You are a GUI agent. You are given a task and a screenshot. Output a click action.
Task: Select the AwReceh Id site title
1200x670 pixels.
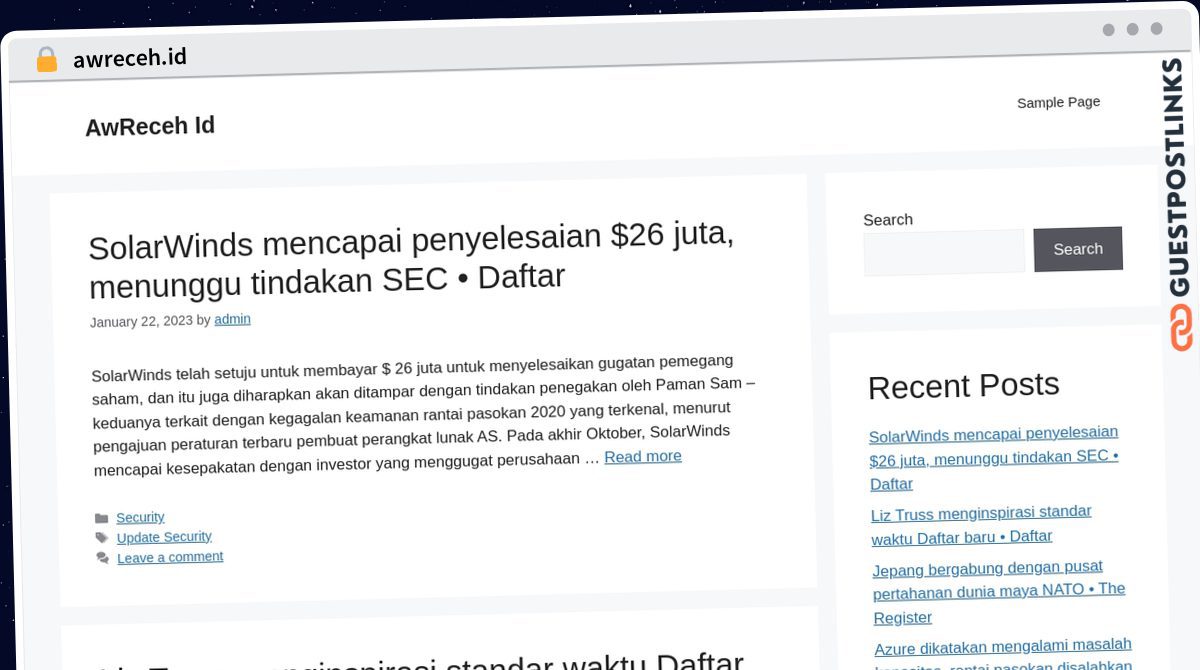[149, 126]
